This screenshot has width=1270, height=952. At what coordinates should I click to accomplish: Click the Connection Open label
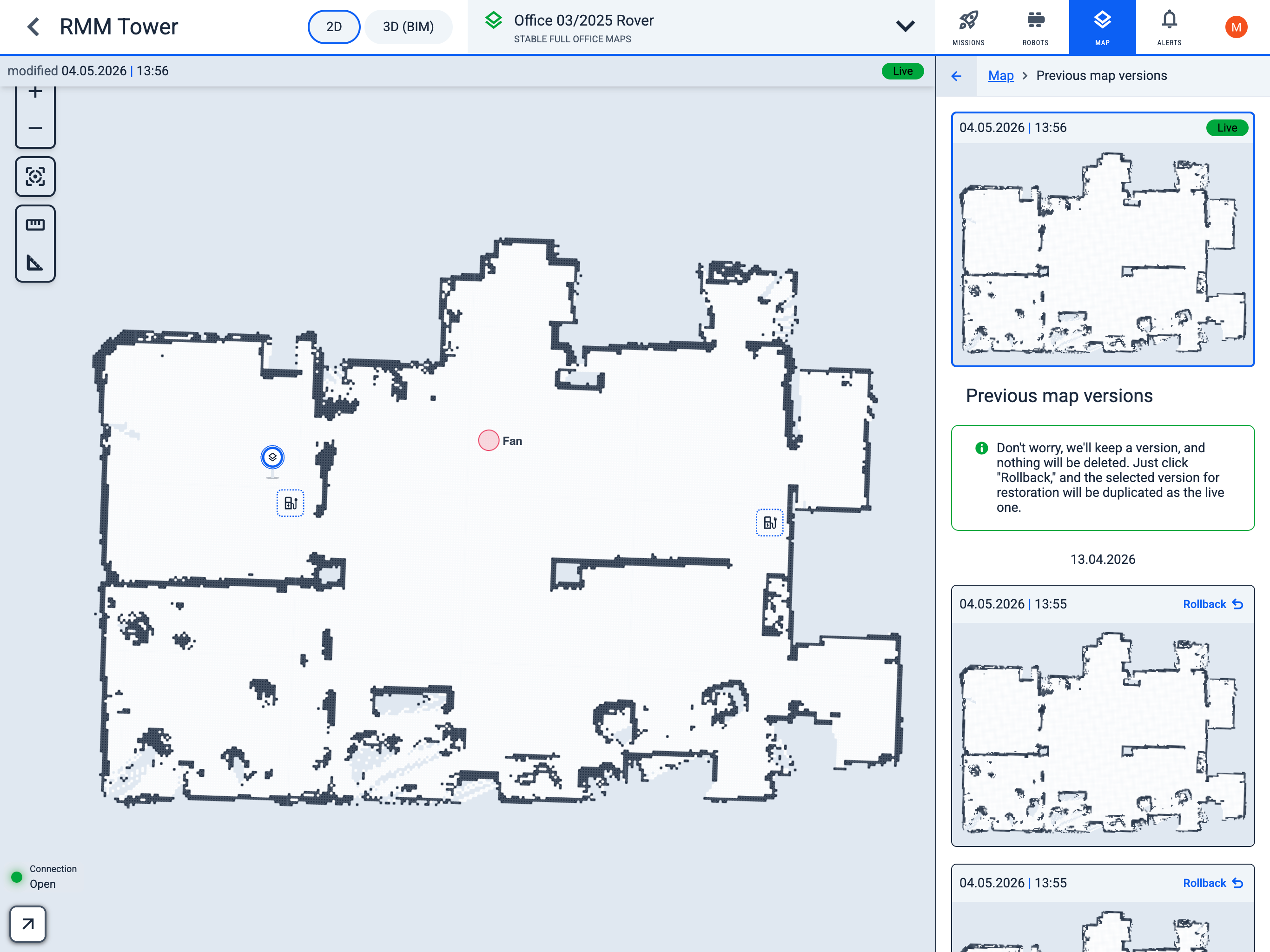point(53,876)
